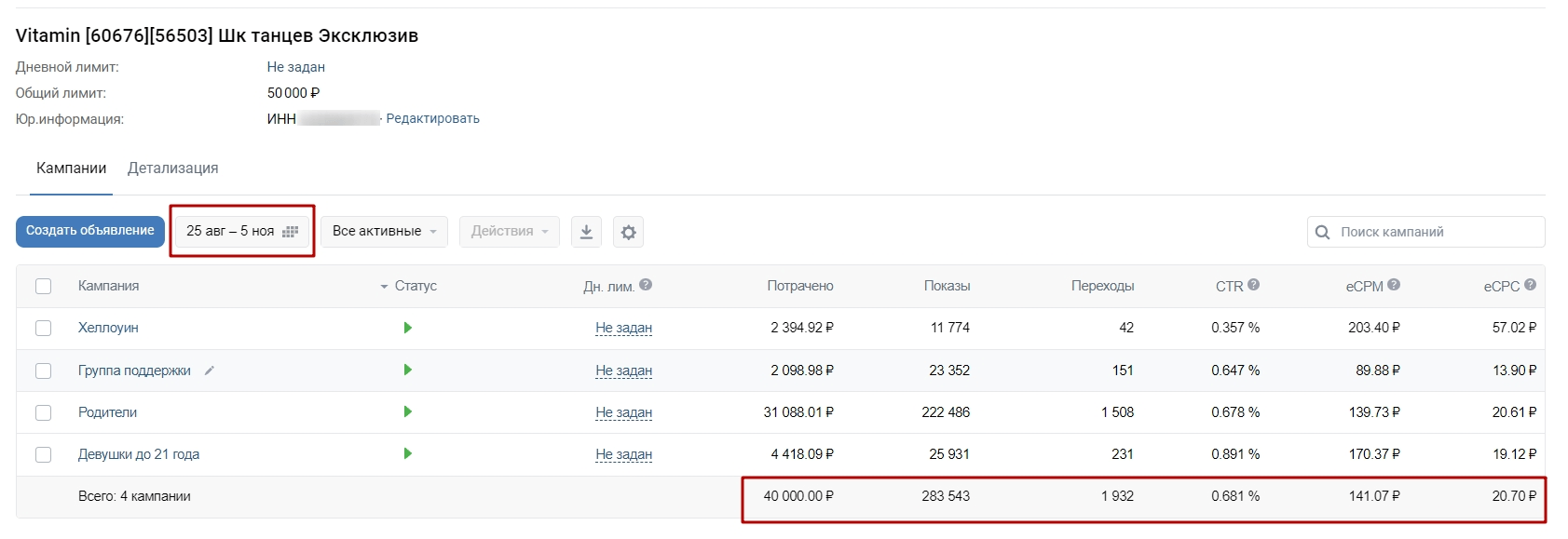The width and height of the screenshot is (1568, 539).
Task: Toggle the select-all campaigns header checkbox
Action: (43, 286)
